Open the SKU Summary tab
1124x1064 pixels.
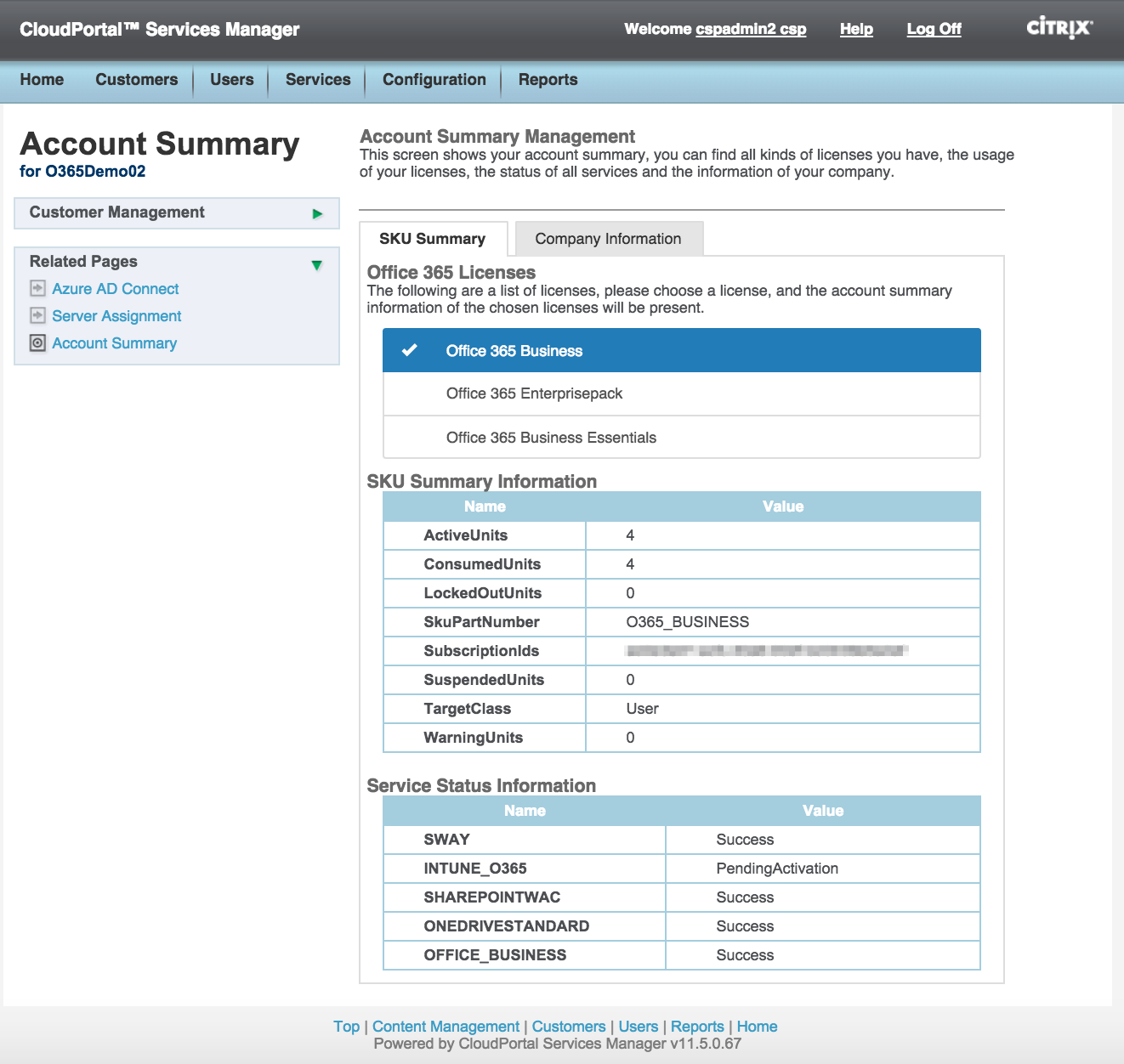tap(432, 239)
